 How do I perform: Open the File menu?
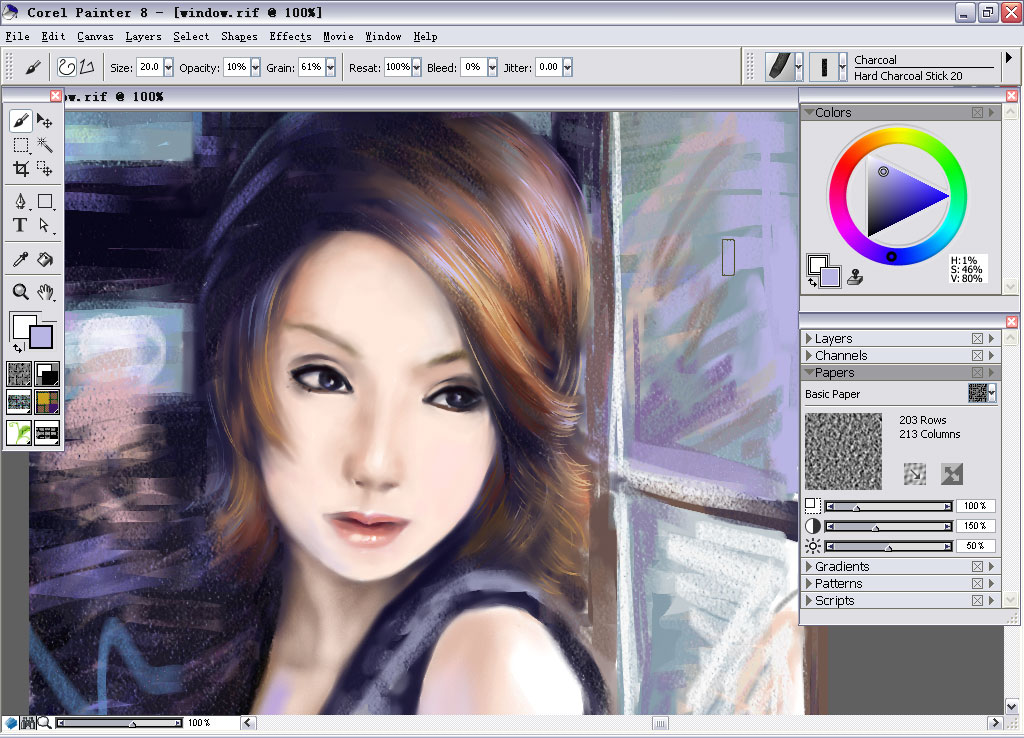coord(18,37)
